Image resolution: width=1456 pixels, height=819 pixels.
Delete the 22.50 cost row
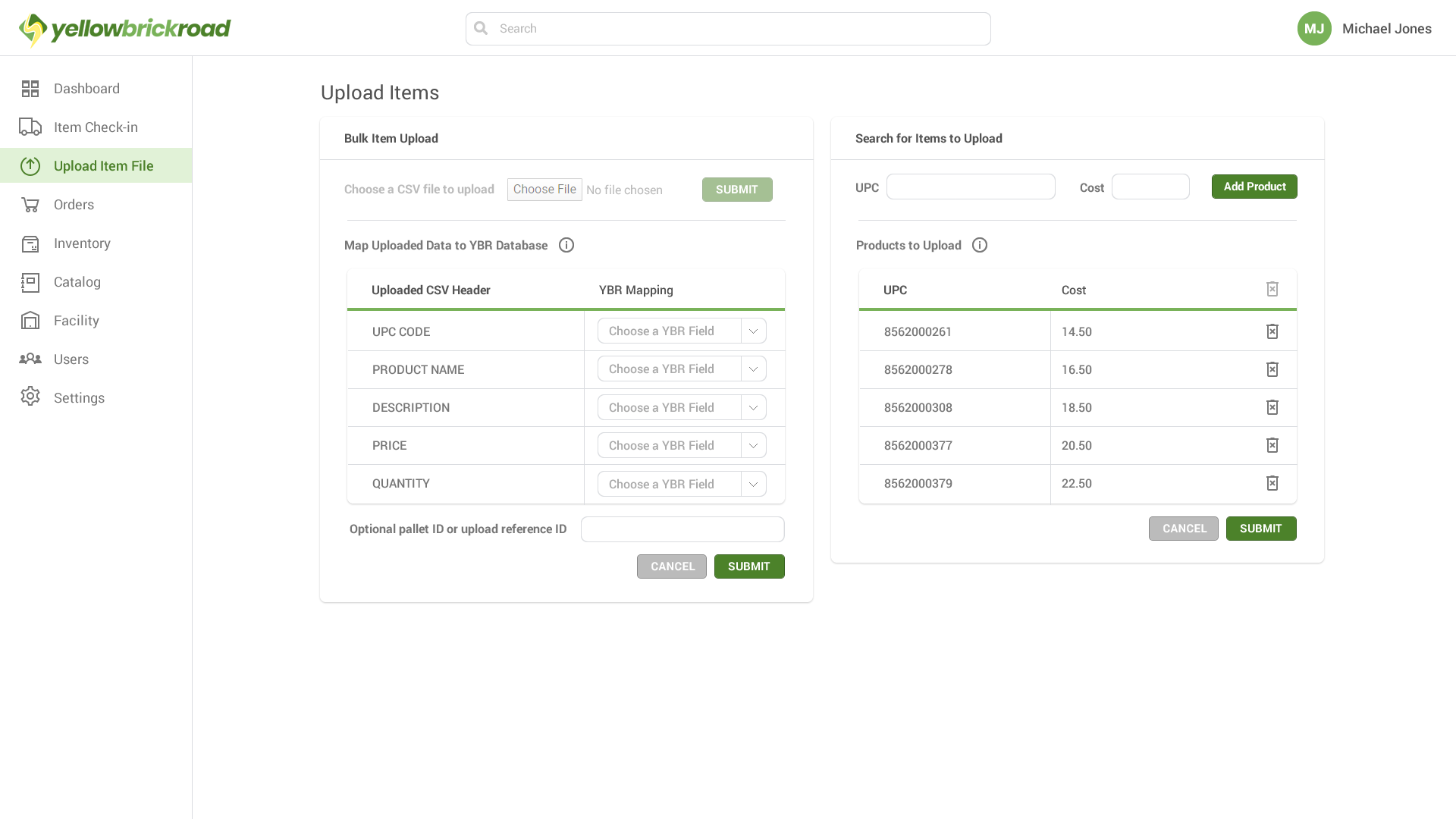(1272, 483)
